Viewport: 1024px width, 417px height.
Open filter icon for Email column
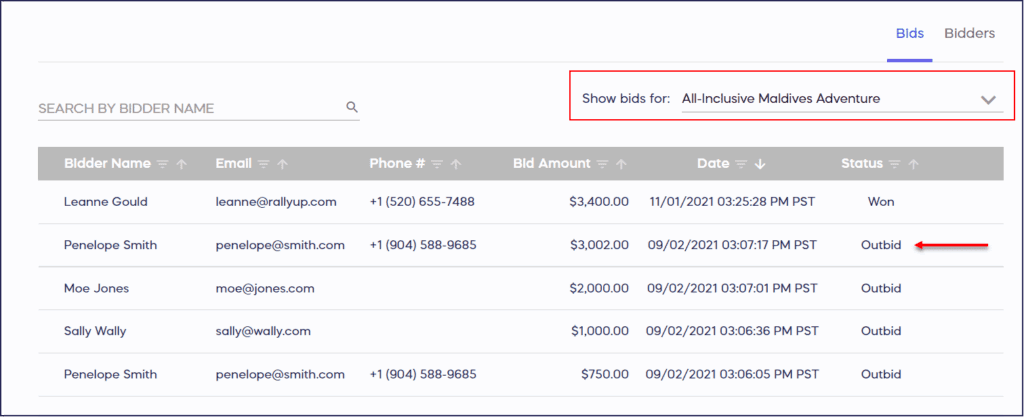264,164
